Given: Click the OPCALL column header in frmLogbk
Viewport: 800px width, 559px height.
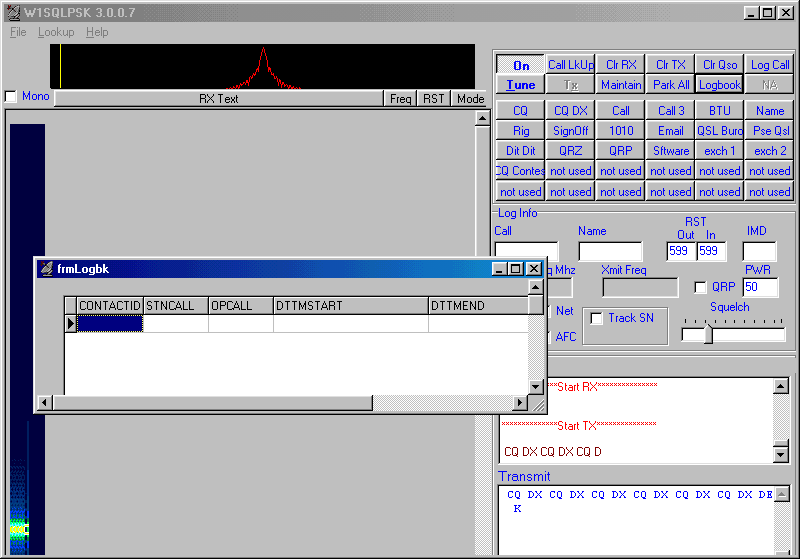Looking at the screenshot, I should coord(241,306).
